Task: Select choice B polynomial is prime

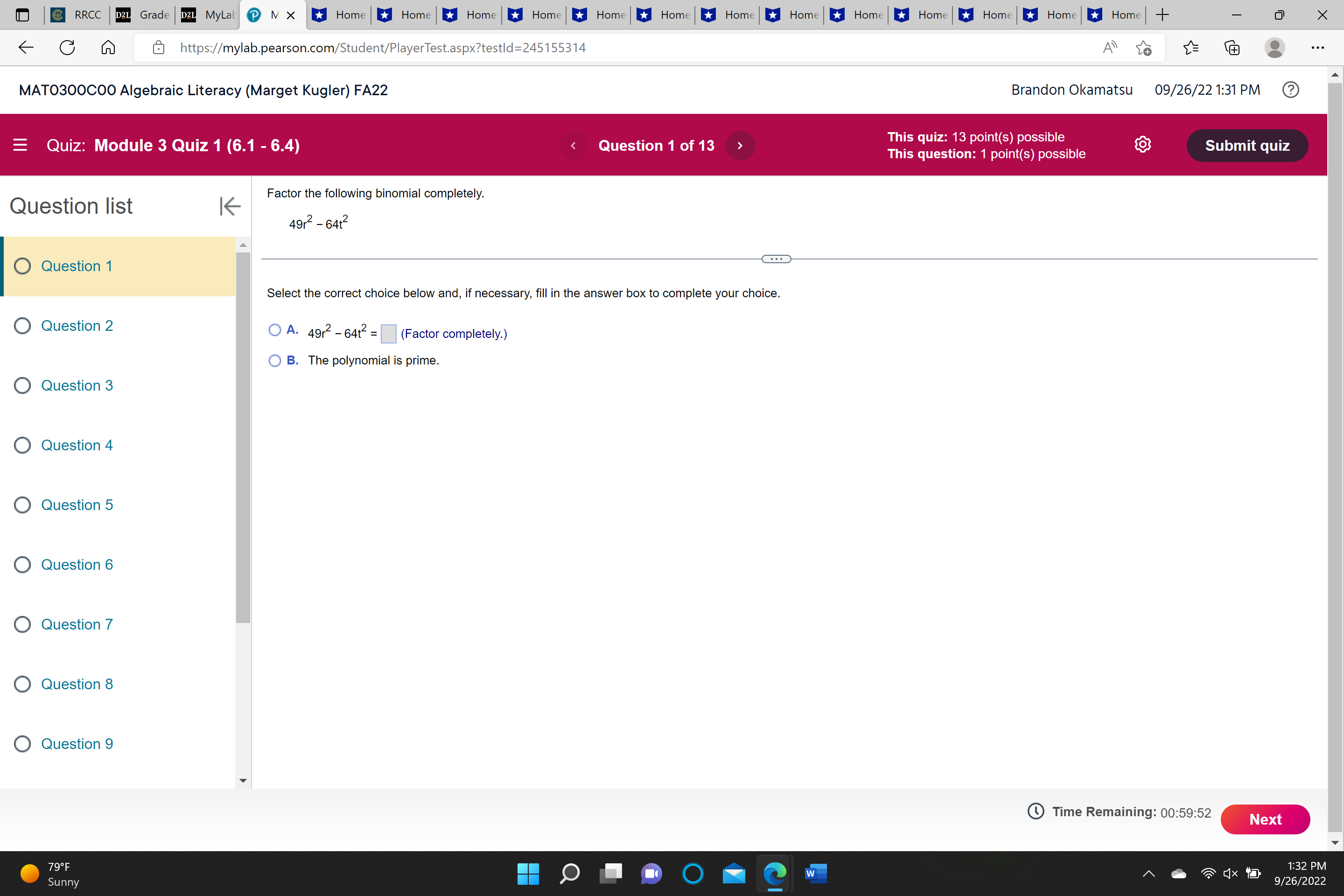Action: click(275, 361)
